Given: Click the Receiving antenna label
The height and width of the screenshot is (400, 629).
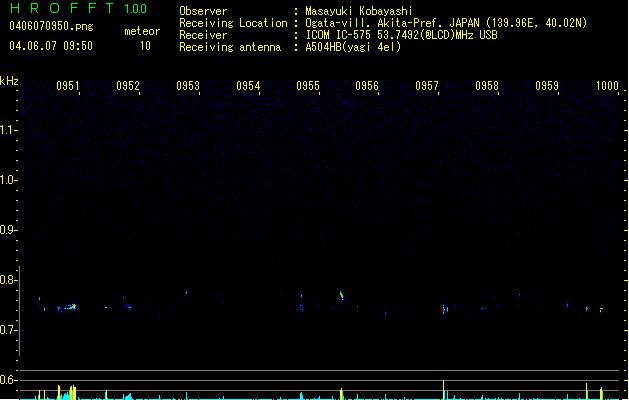Looking at the screenshot, I should pyautogui.click(x=230, y=47).
